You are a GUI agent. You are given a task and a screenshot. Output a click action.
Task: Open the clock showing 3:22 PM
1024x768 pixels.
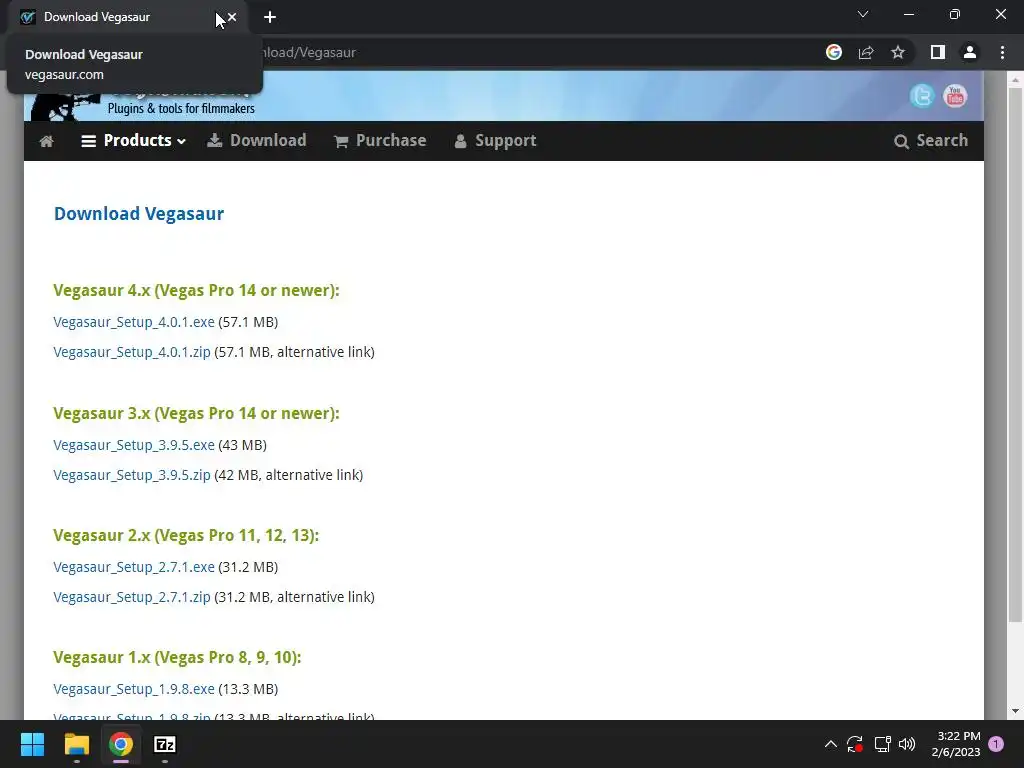pos(955,744)
